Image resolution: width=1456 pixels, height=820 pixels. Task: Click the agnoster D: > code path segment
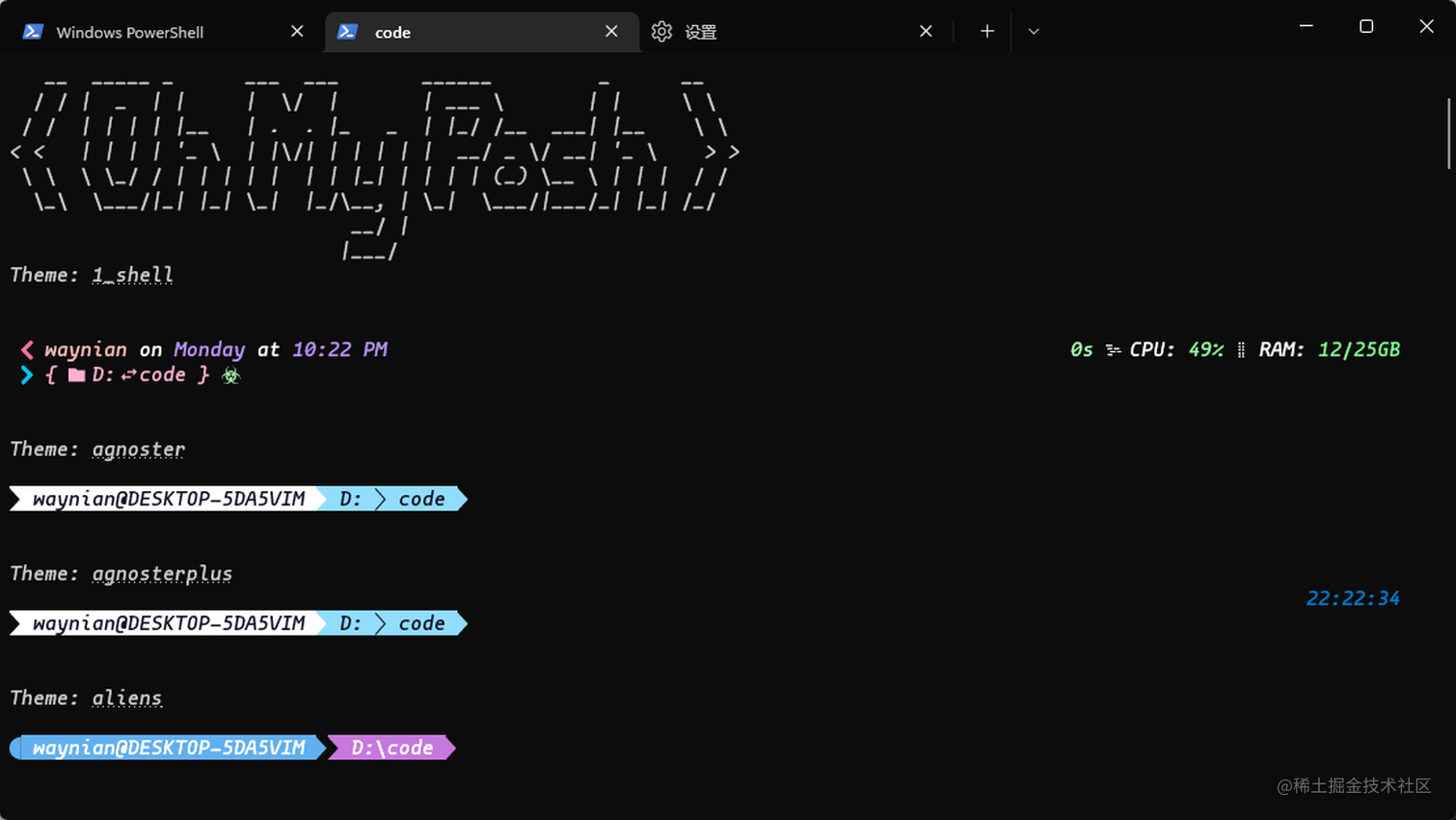point(393,499)
